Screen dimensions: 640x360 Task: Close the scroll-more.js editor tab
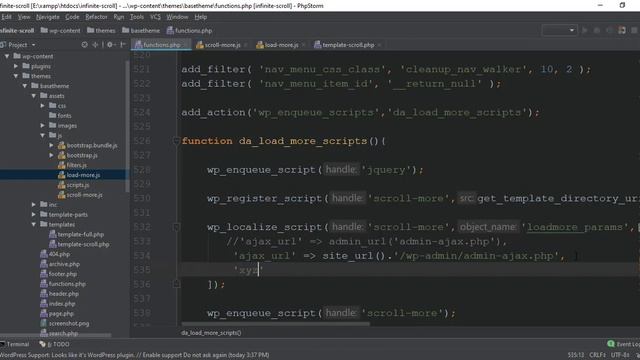(245, 45)
